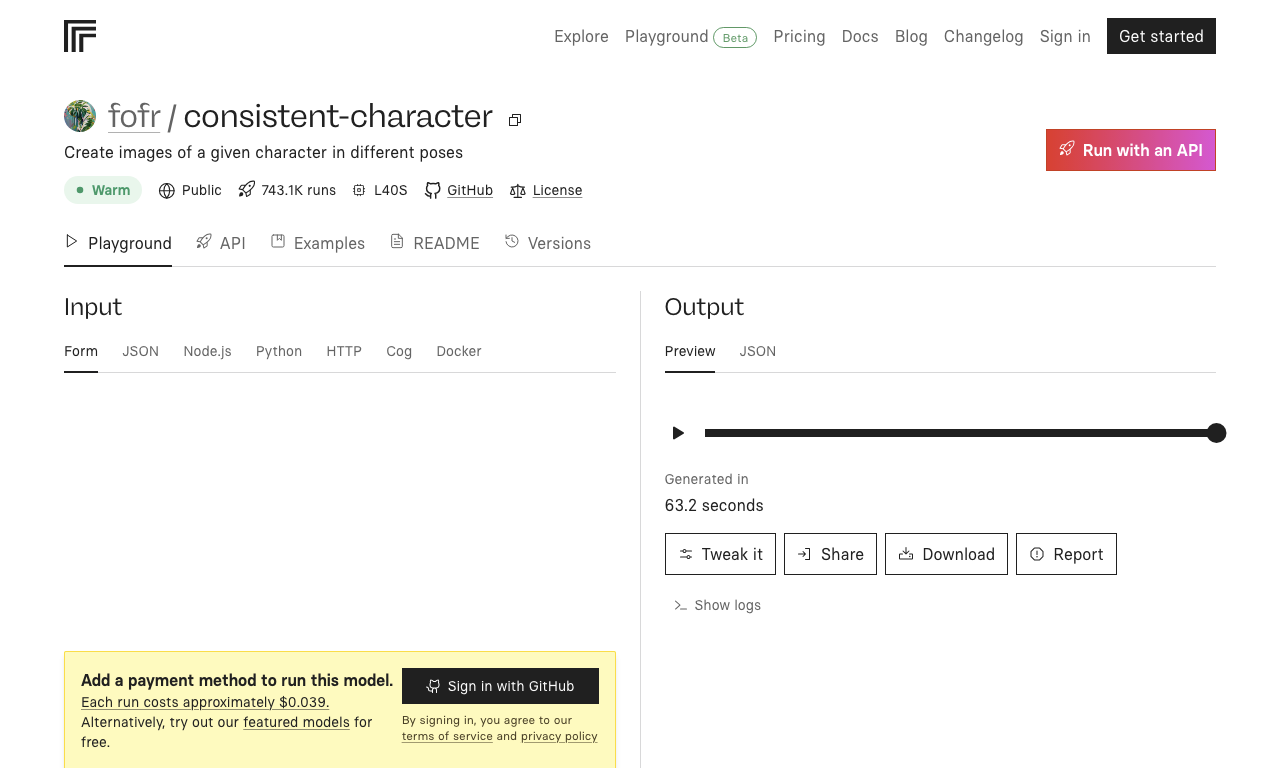Click the output progress slider handle
The image size is (1280, 768).
(1216, 433)
